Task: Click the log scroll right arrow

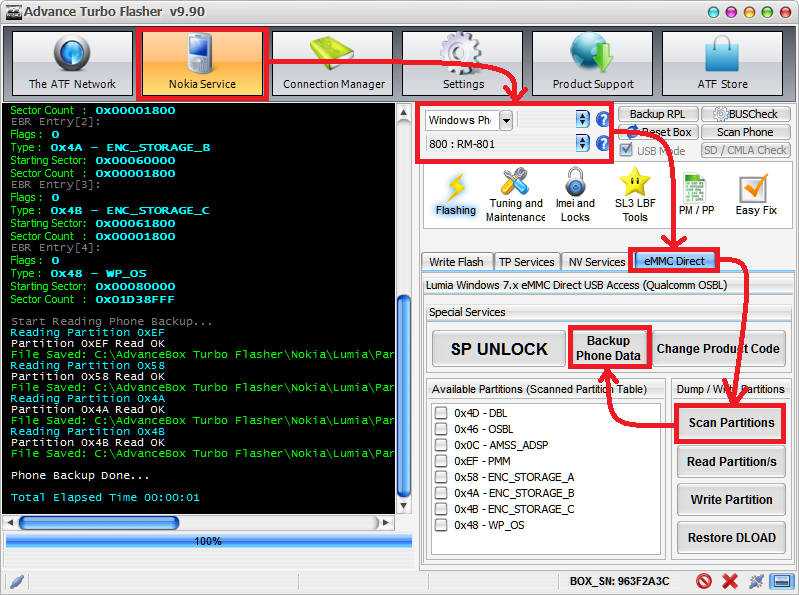Action: click(x=386, y=523)
